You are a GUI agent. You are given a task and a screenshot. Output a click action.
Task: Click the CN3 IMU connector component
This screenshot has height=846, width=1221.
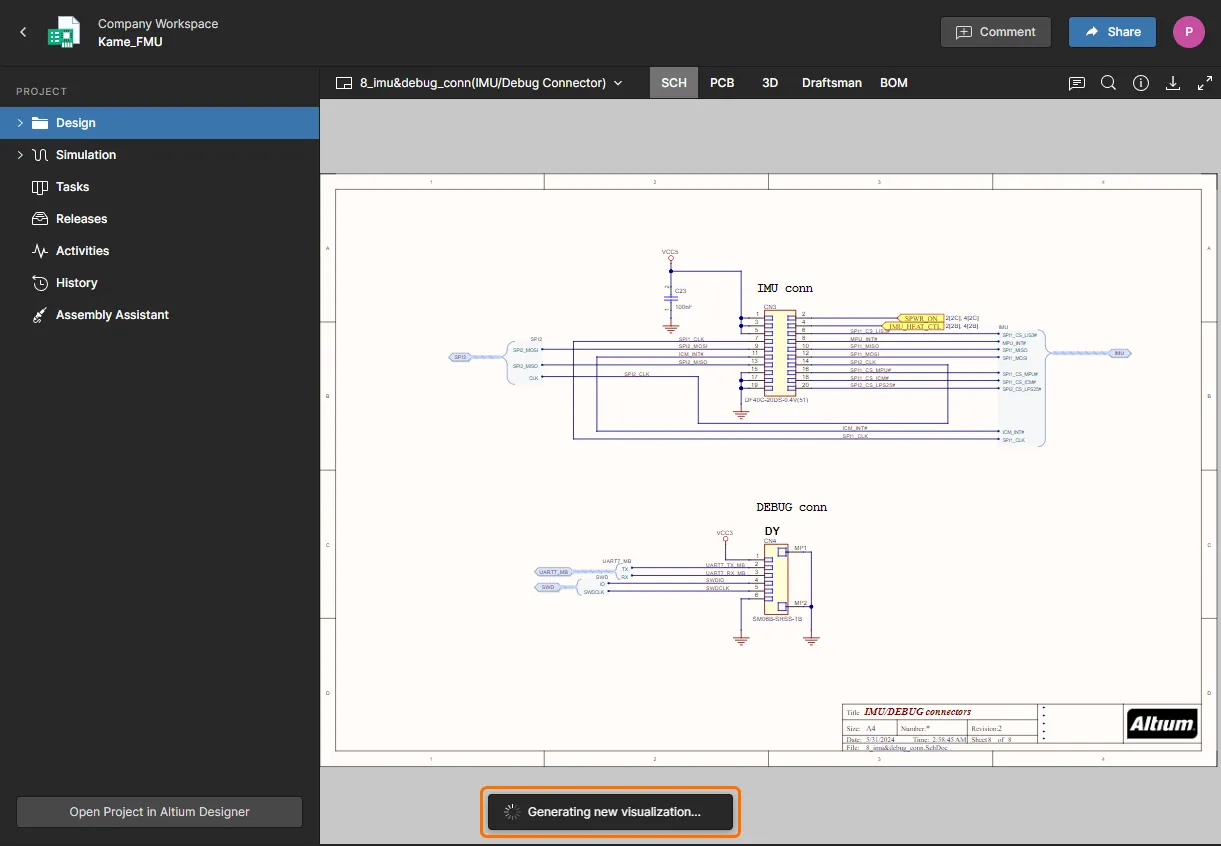tap(779, 351)
